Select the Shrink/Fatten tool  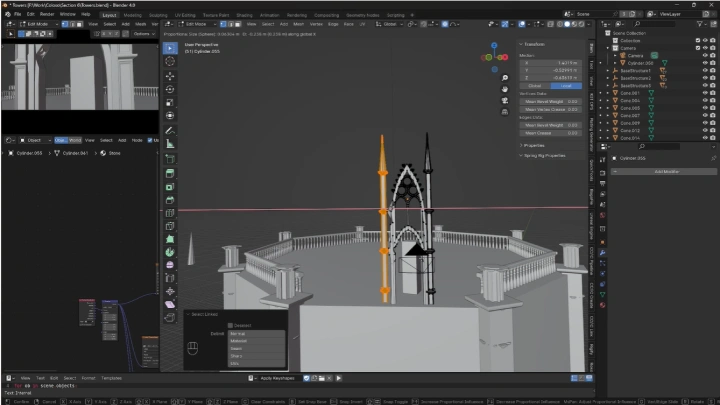(170, 291)
